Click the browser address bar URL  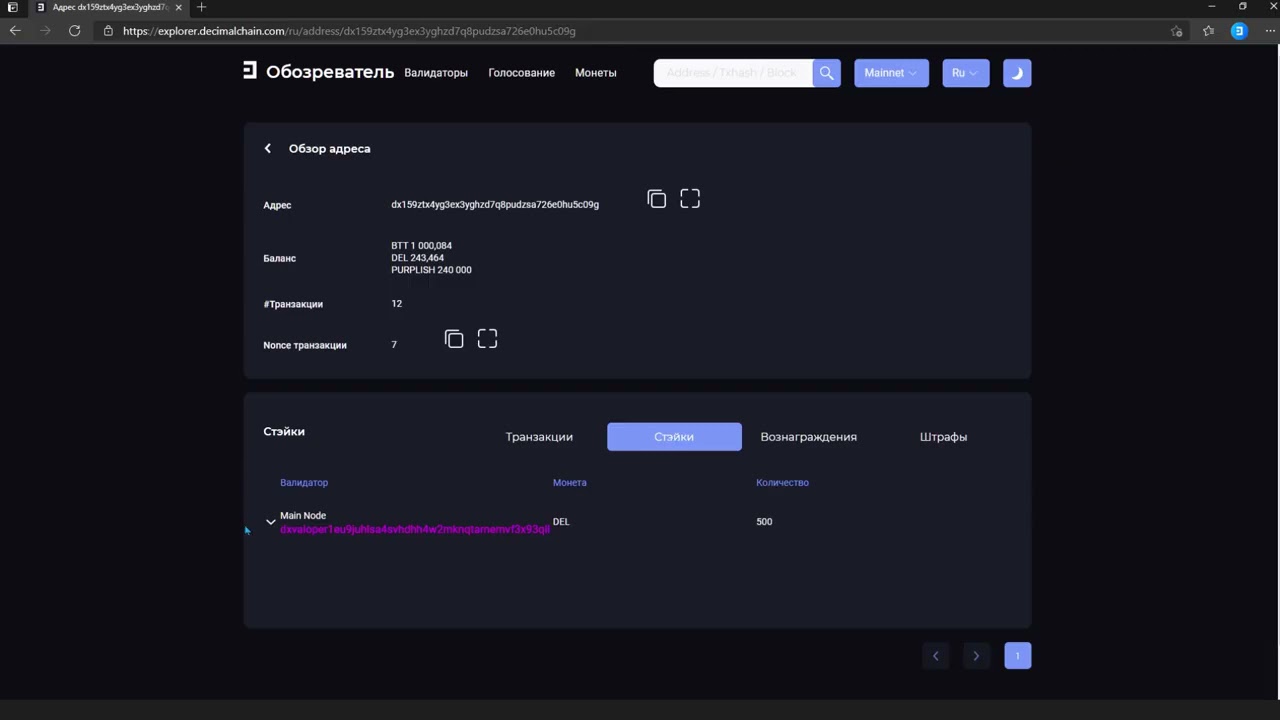click(349, 31)
